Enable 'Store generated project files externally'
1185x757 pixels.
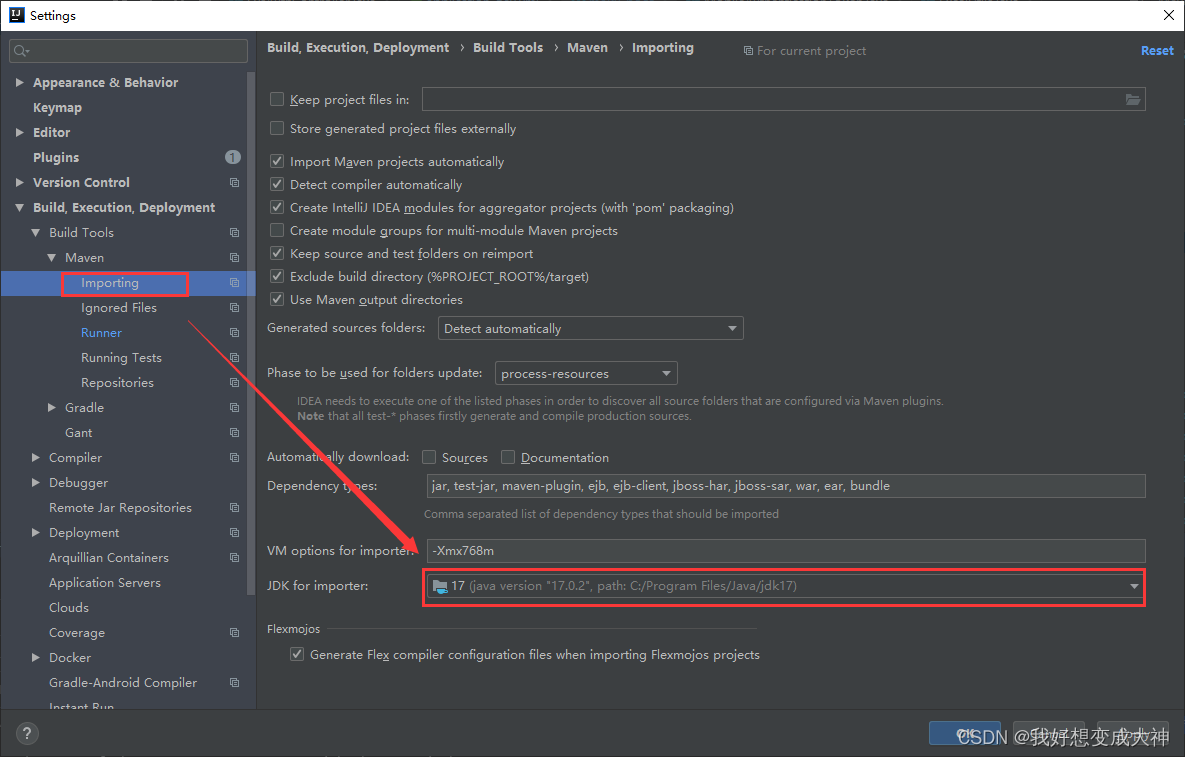click(277, 128)
